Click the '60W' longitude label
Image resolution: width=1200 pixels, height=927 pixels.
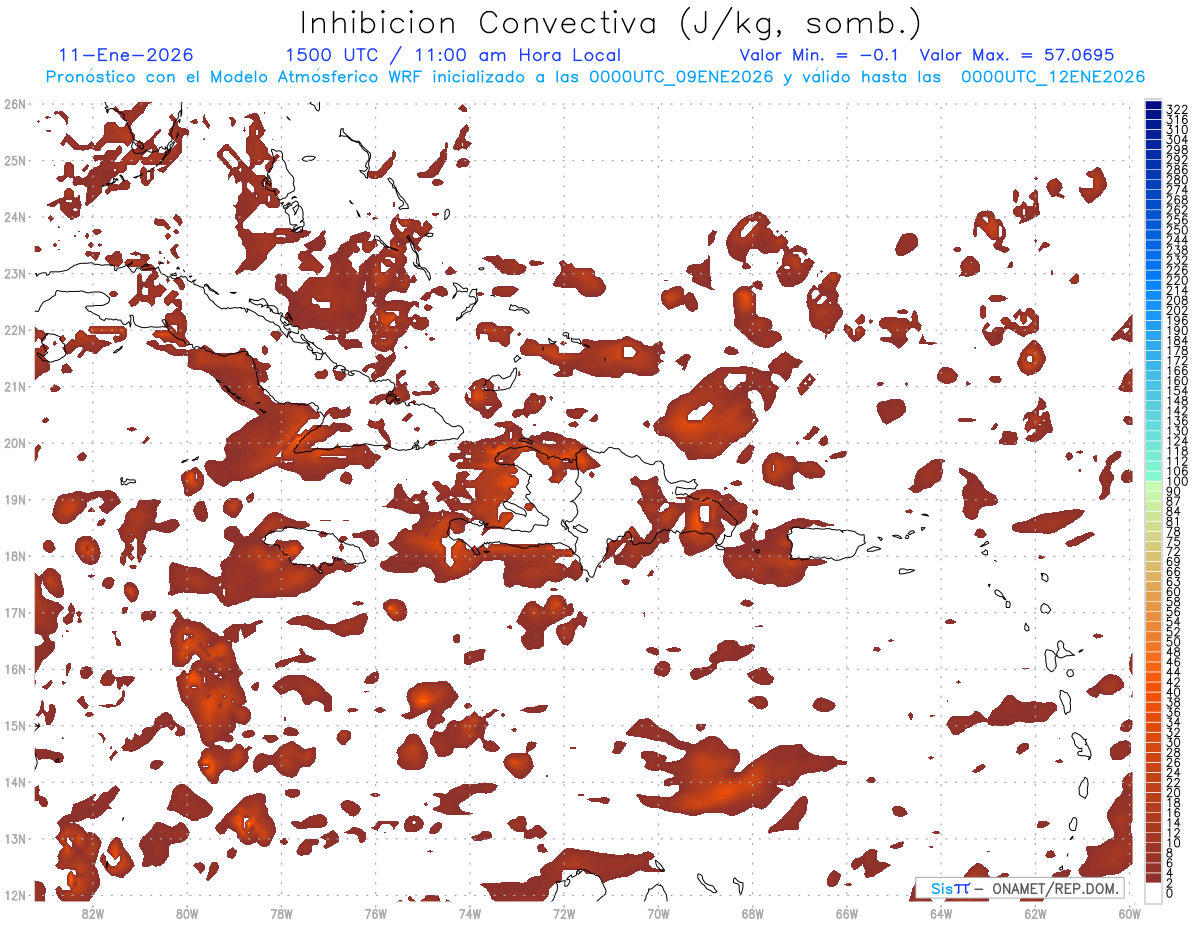(1130, 914)
